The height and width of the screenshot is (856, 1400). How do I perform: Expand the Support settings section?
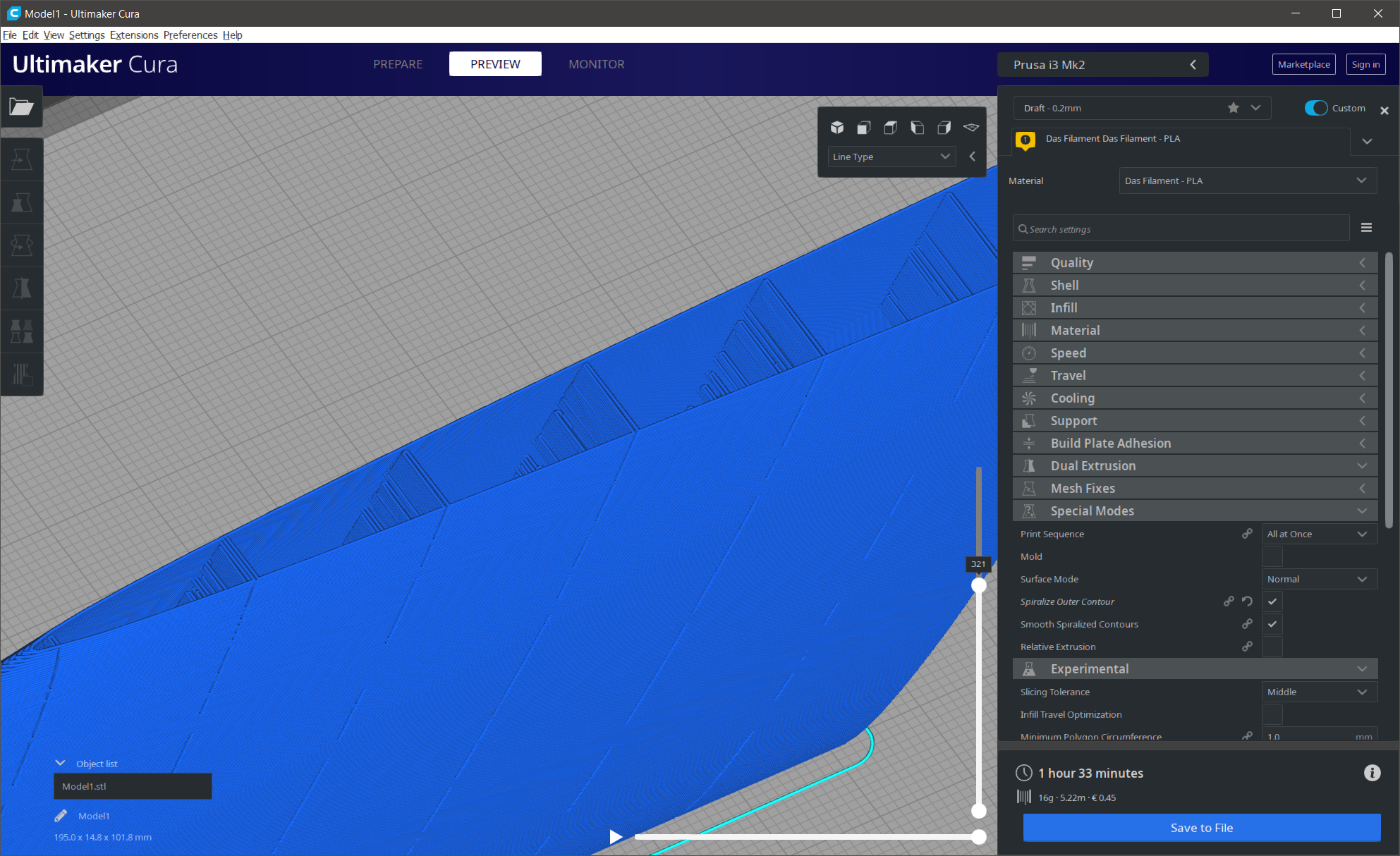(x=1195, y=420)
